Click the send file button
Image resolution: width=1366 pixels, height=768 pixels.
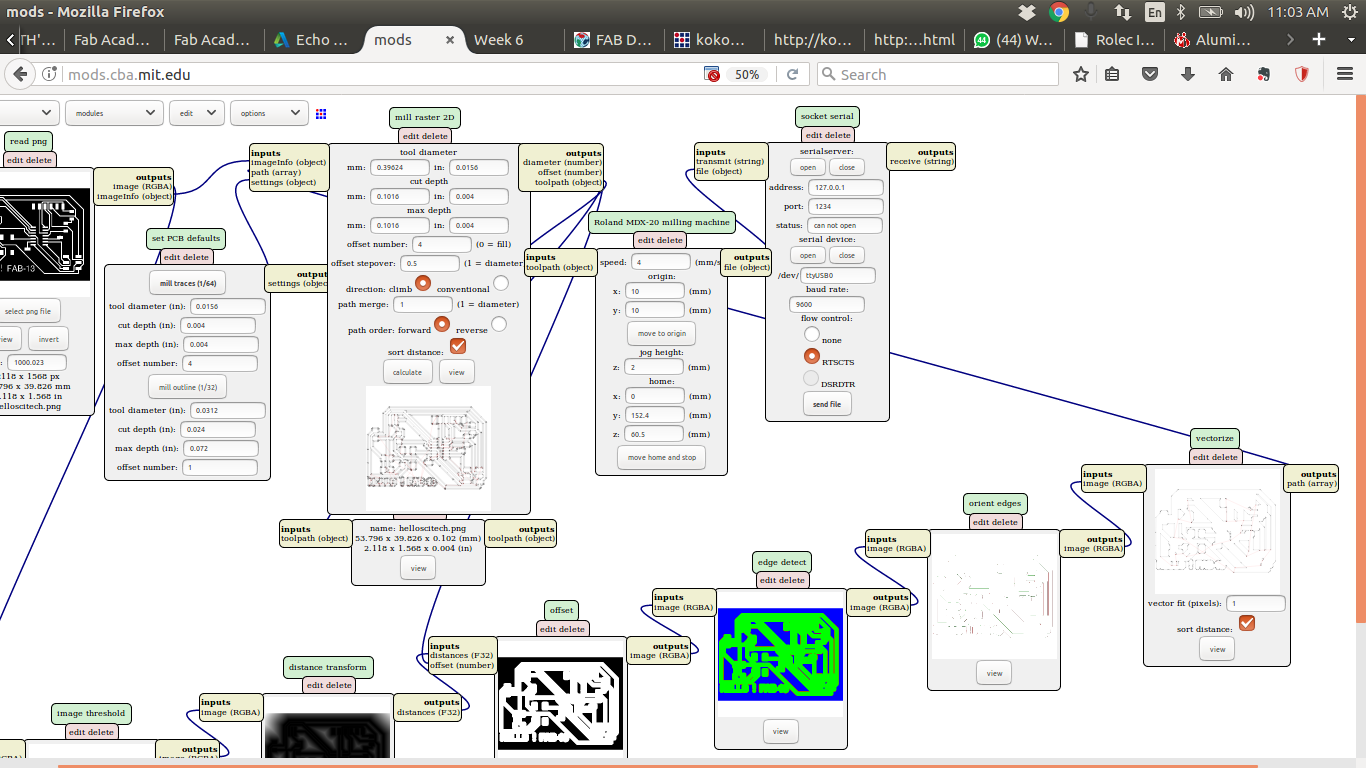(827, 404)
